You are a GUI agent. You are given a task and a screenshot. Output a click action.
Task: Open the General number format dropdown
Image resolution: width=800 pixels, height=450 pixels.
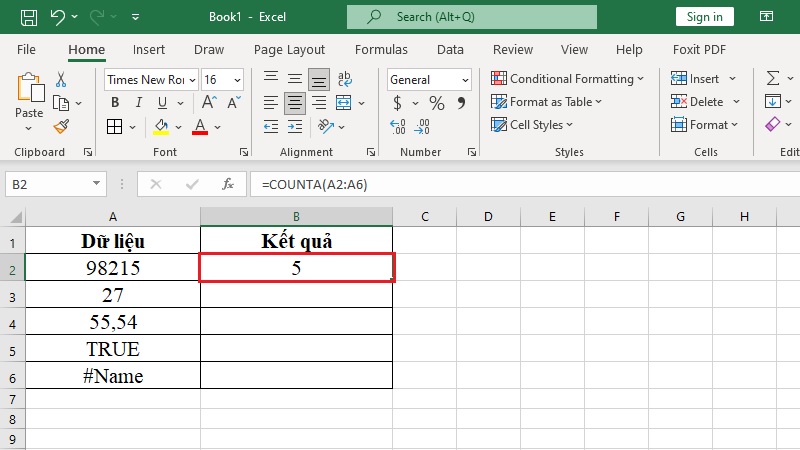[465, 80]
